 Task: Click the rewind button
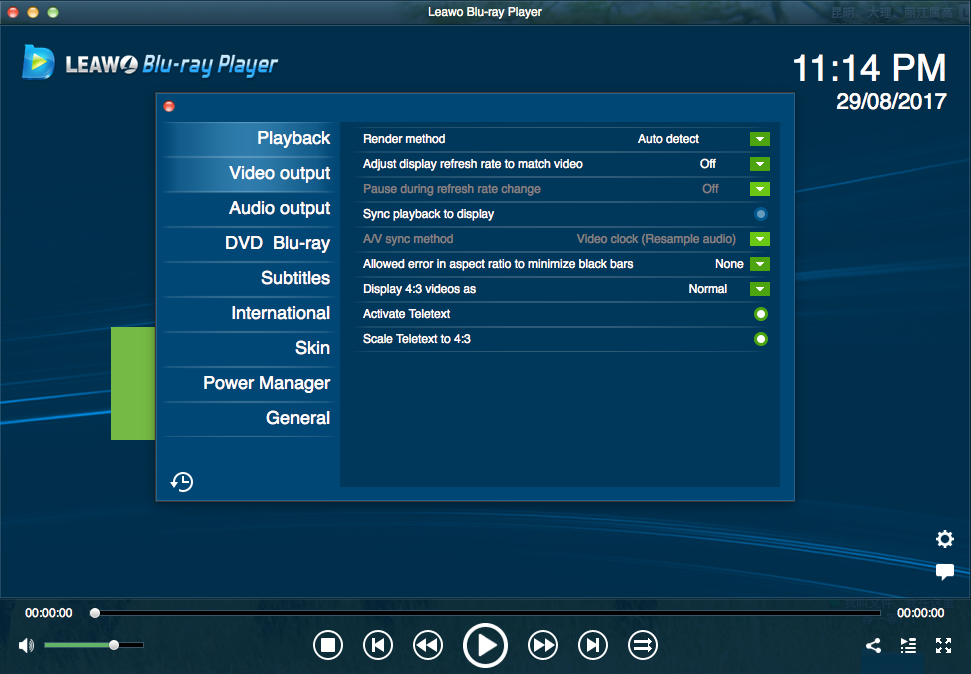tap(428, 645)
